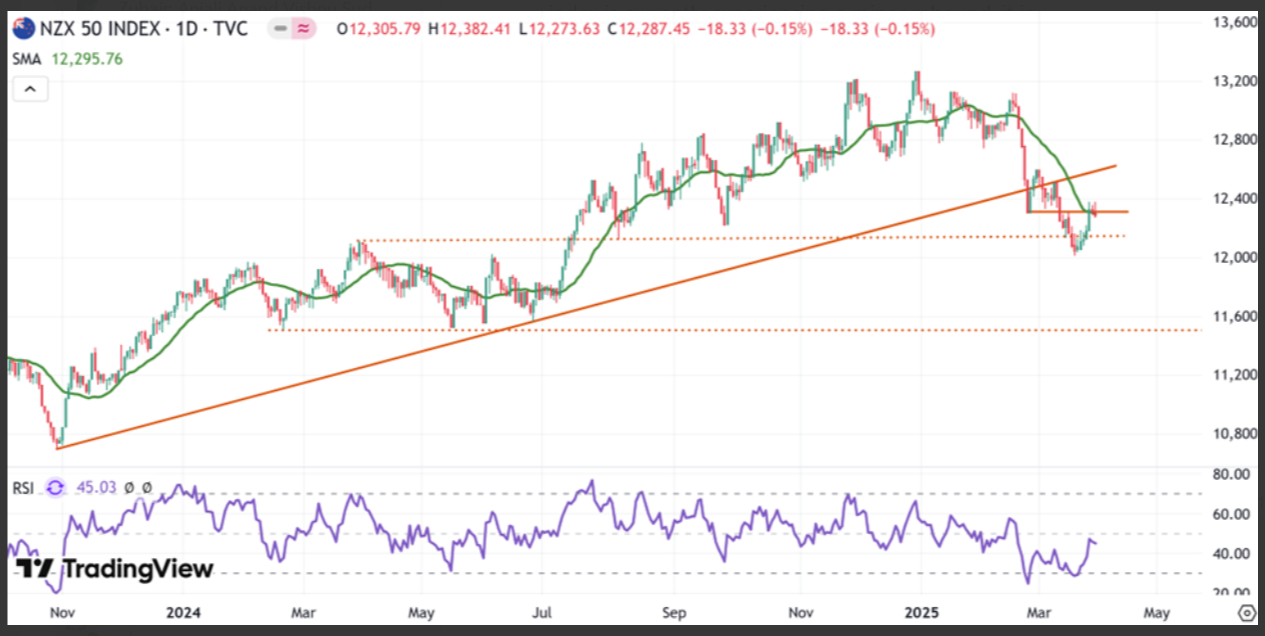Click the SMA indicator legend label
The width and height of the screenshot is (1265, 636).
(x=26, y=59)
